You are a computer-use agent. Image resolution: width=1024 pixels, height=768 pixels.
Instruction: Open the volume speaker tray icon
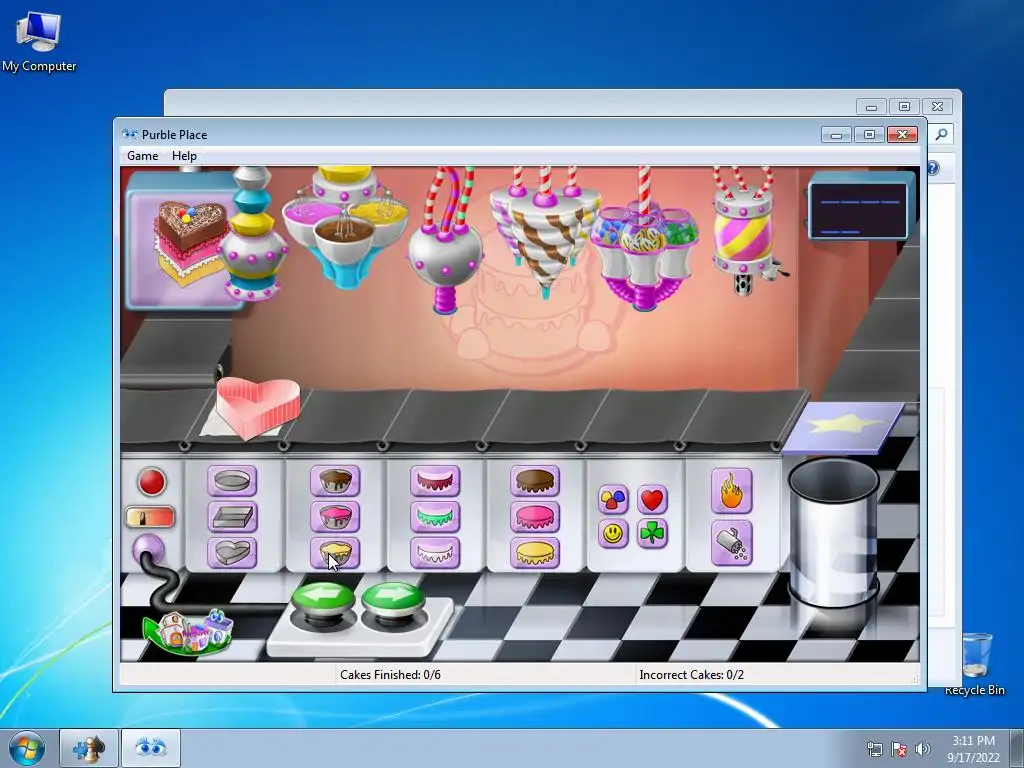click(923, 749)
